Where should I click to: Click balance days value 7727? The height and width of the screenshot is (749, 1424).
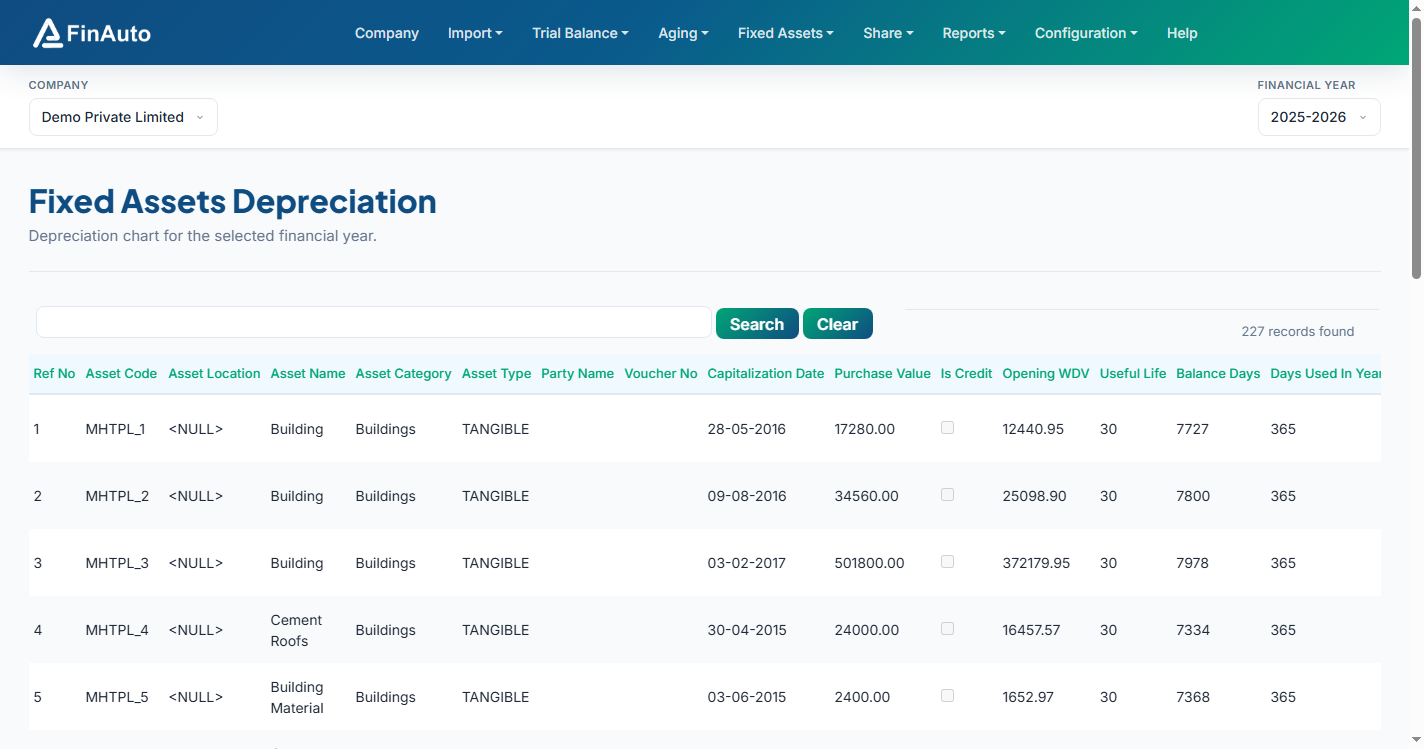(1193, 429)
